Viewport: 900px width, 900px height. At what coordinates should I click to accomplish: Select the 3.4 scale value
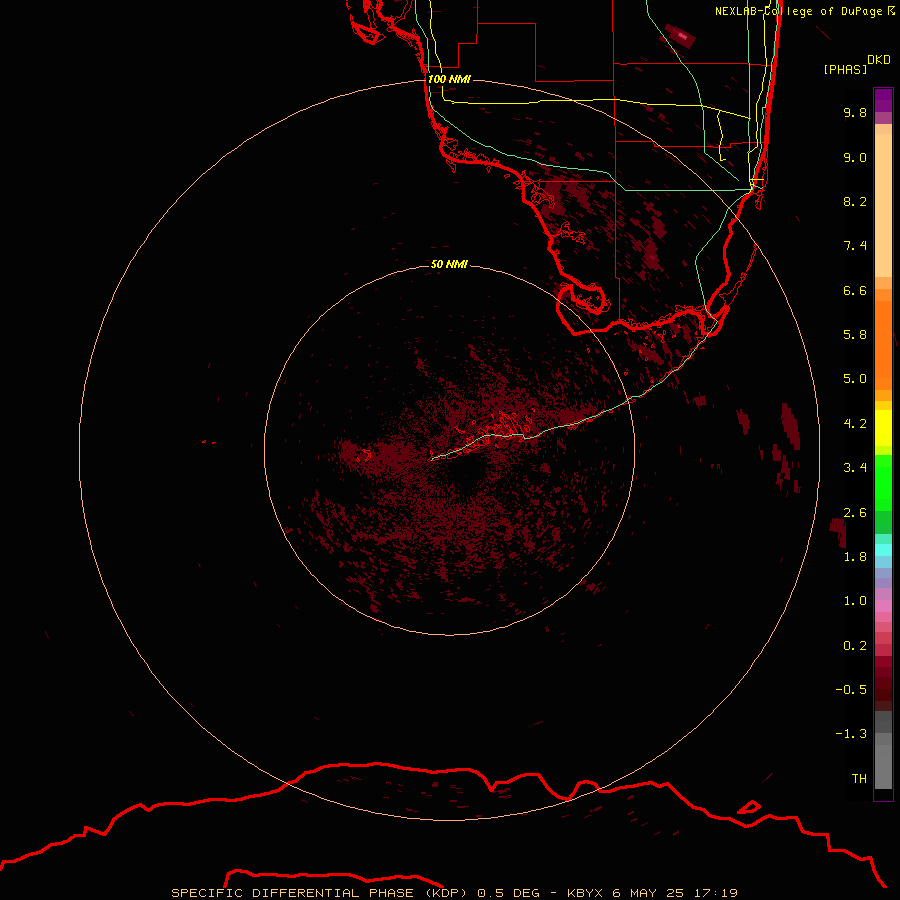(855, 468)
